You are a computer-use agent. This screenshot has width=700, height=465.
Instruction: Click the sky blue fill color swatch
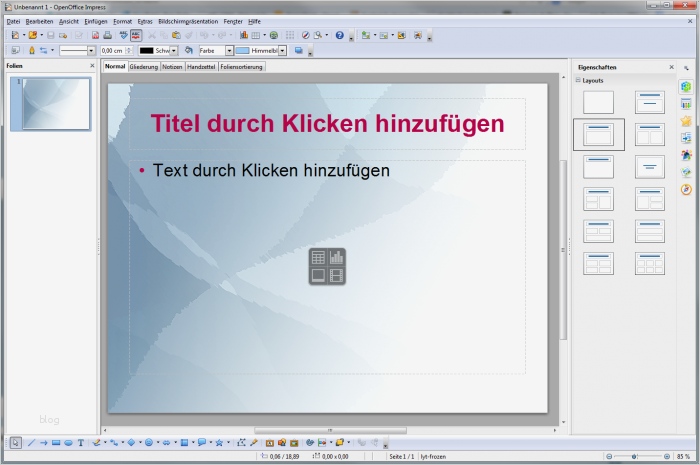(x=242, y=51)
